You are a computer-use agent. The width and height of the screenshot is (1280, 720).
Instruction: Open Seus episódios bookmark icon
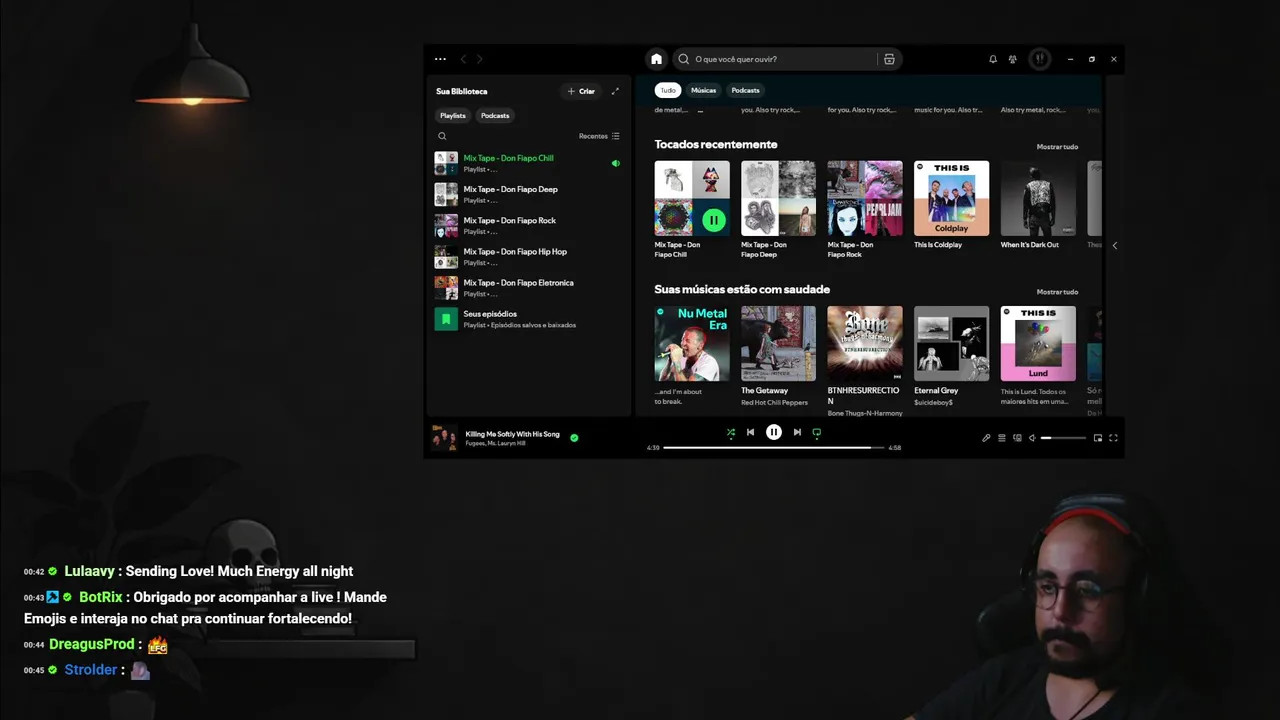(x=446, y=319)
